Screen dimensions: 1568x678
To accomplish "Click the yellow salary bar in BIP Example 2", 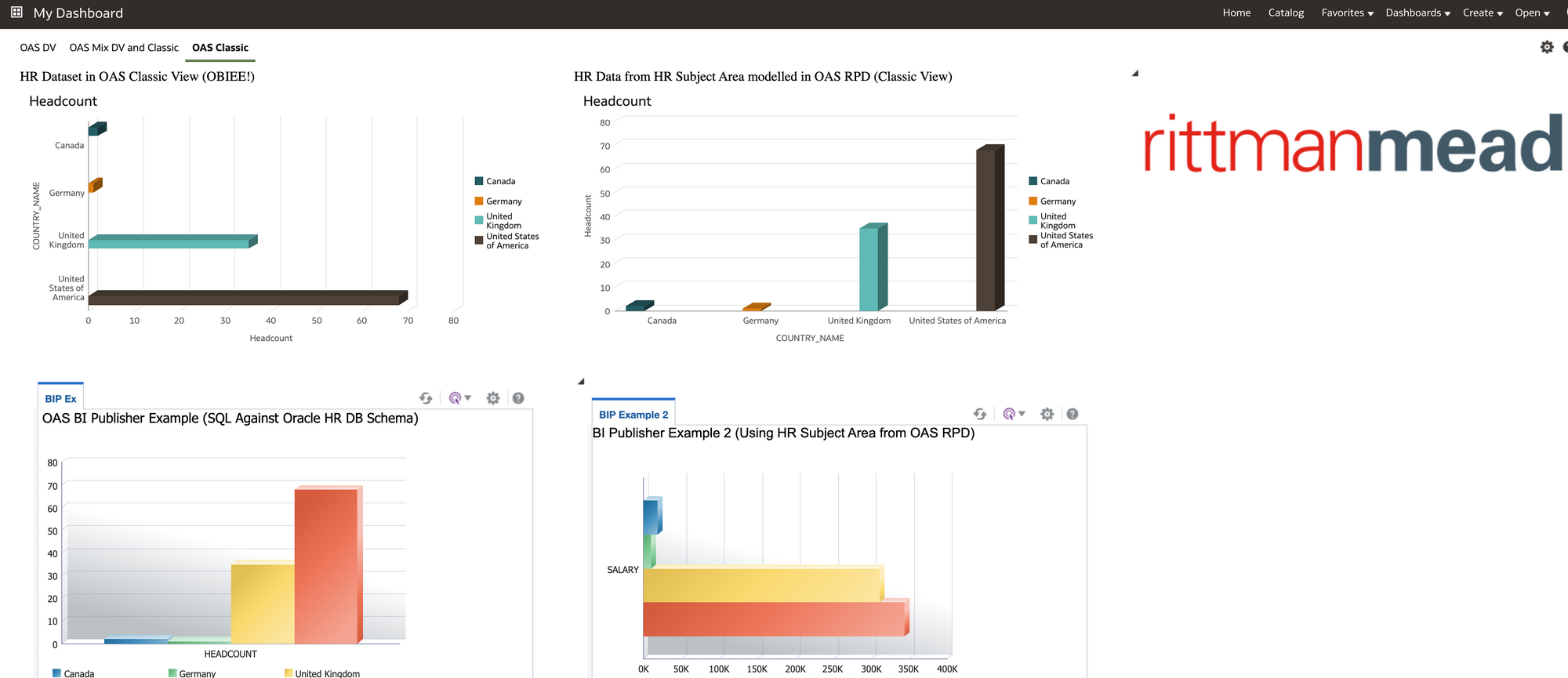I will pyautogui.click(x=764, y=584).
